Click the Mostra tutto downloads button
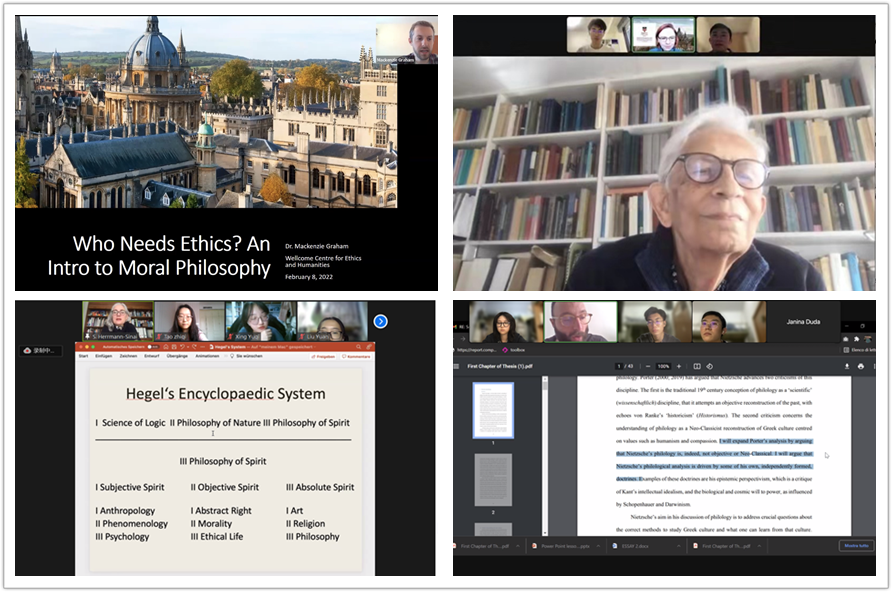Screen dimensions: 892x592 (855, 546)
